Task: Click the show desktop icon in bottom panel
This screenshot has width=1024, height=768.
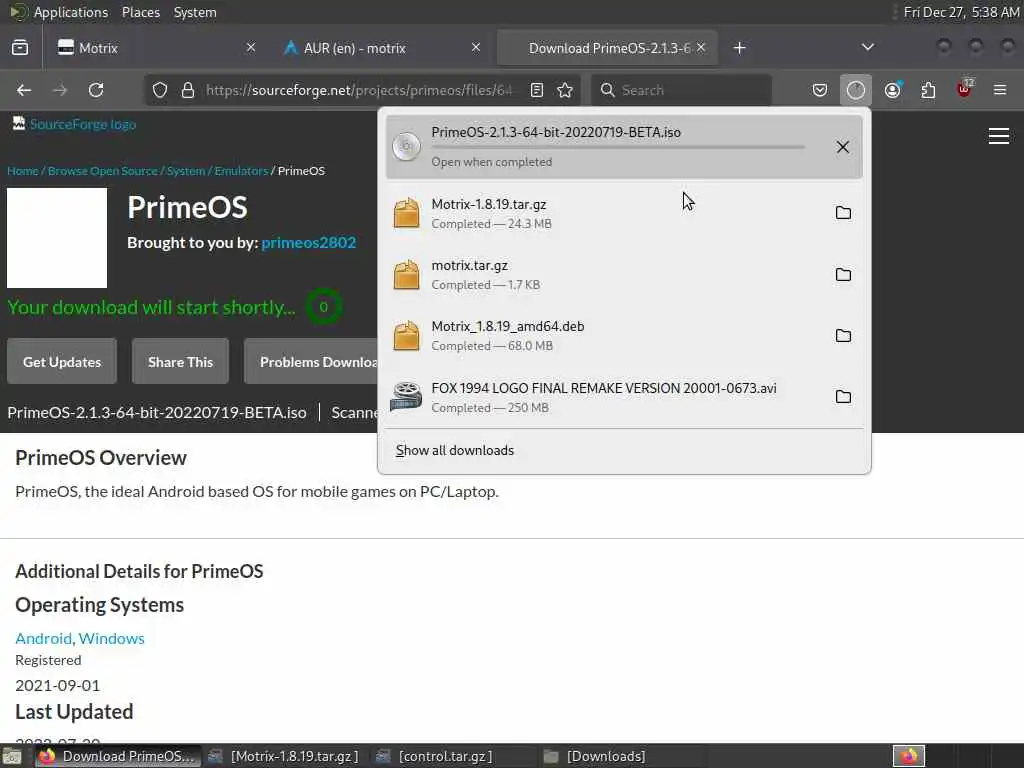Action: click(12, 756)
